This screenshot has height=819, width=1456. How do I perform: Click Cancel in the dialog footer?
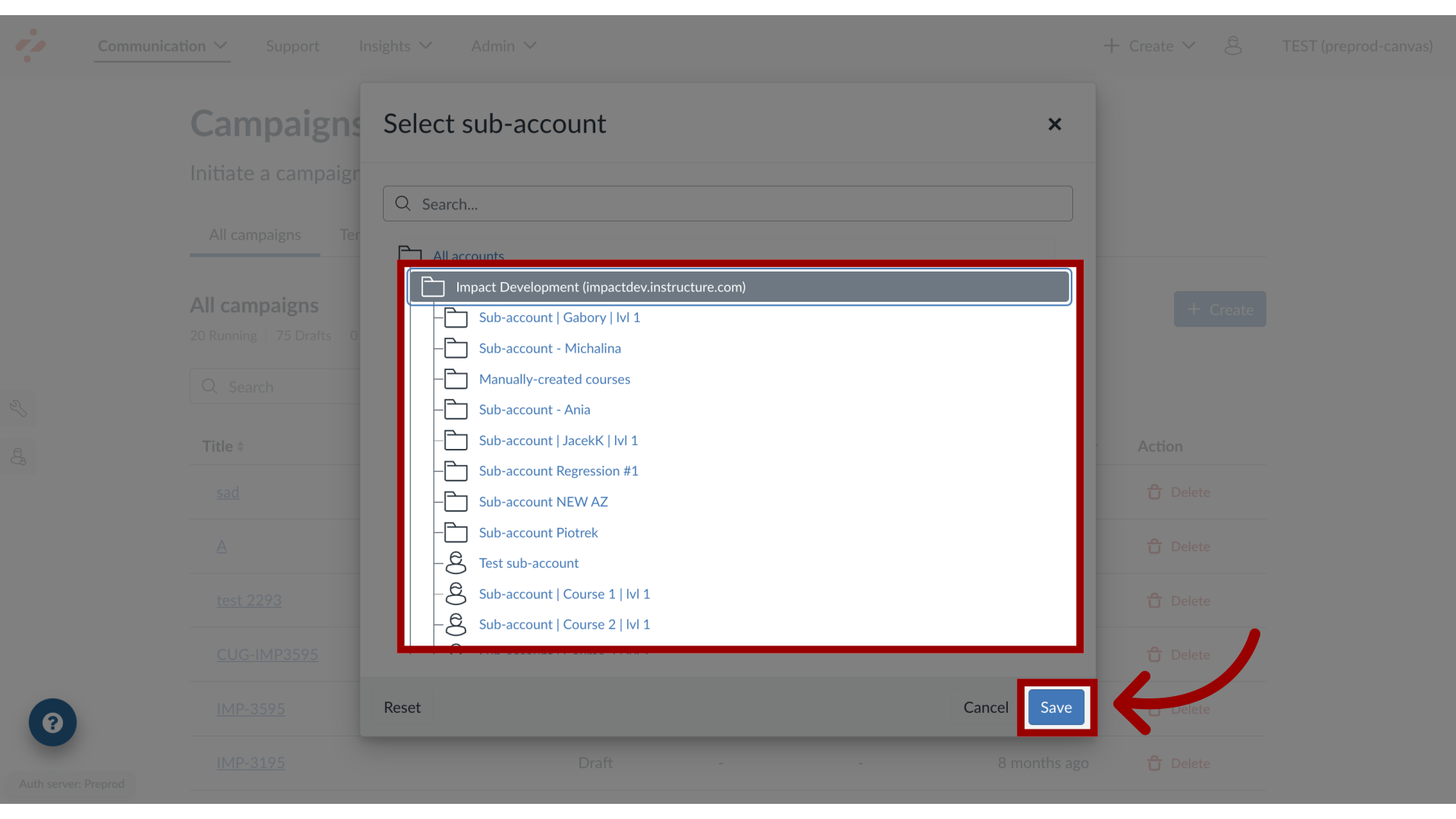click(985, 707)
